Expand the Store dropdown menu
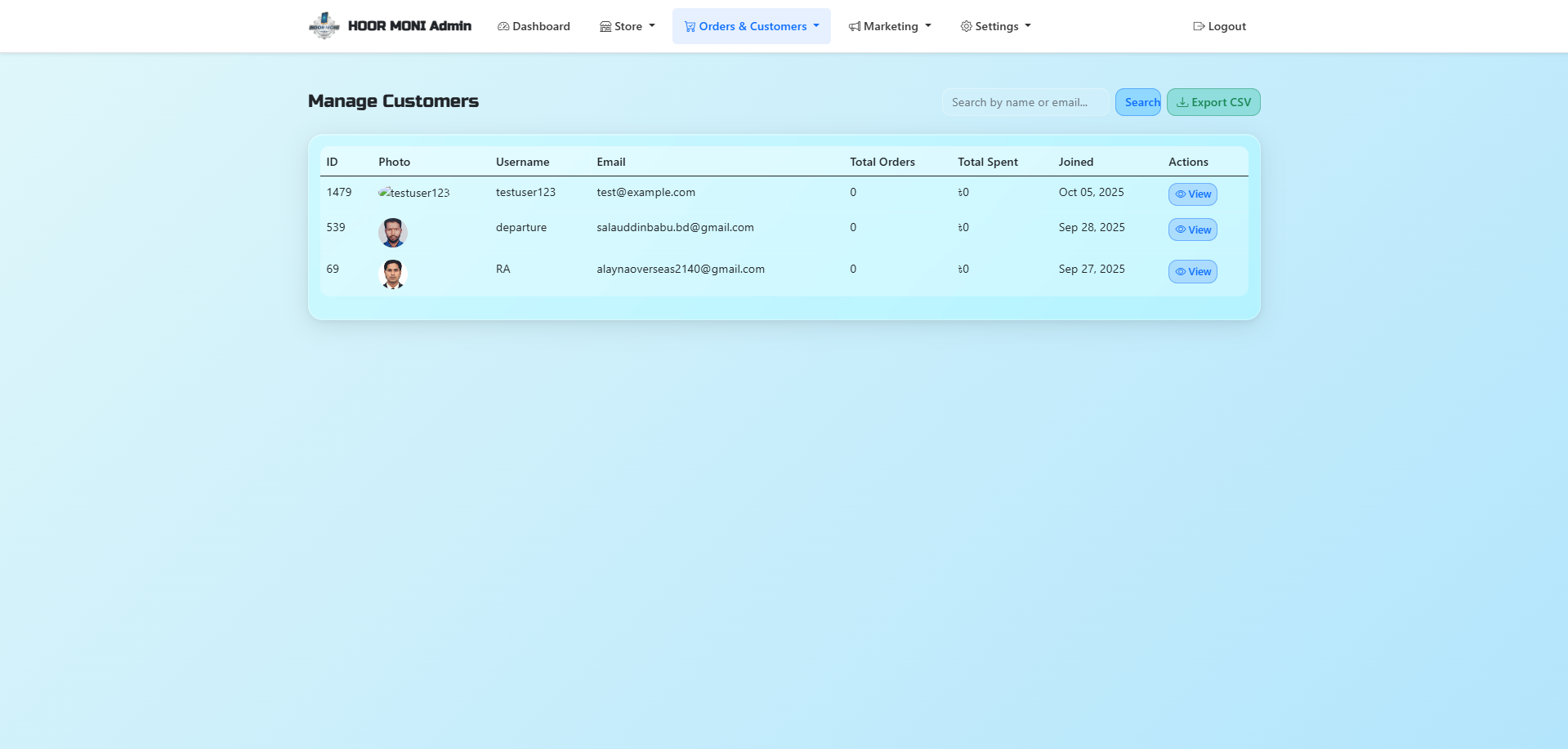The image size is (1568, 749). (628, 26)
